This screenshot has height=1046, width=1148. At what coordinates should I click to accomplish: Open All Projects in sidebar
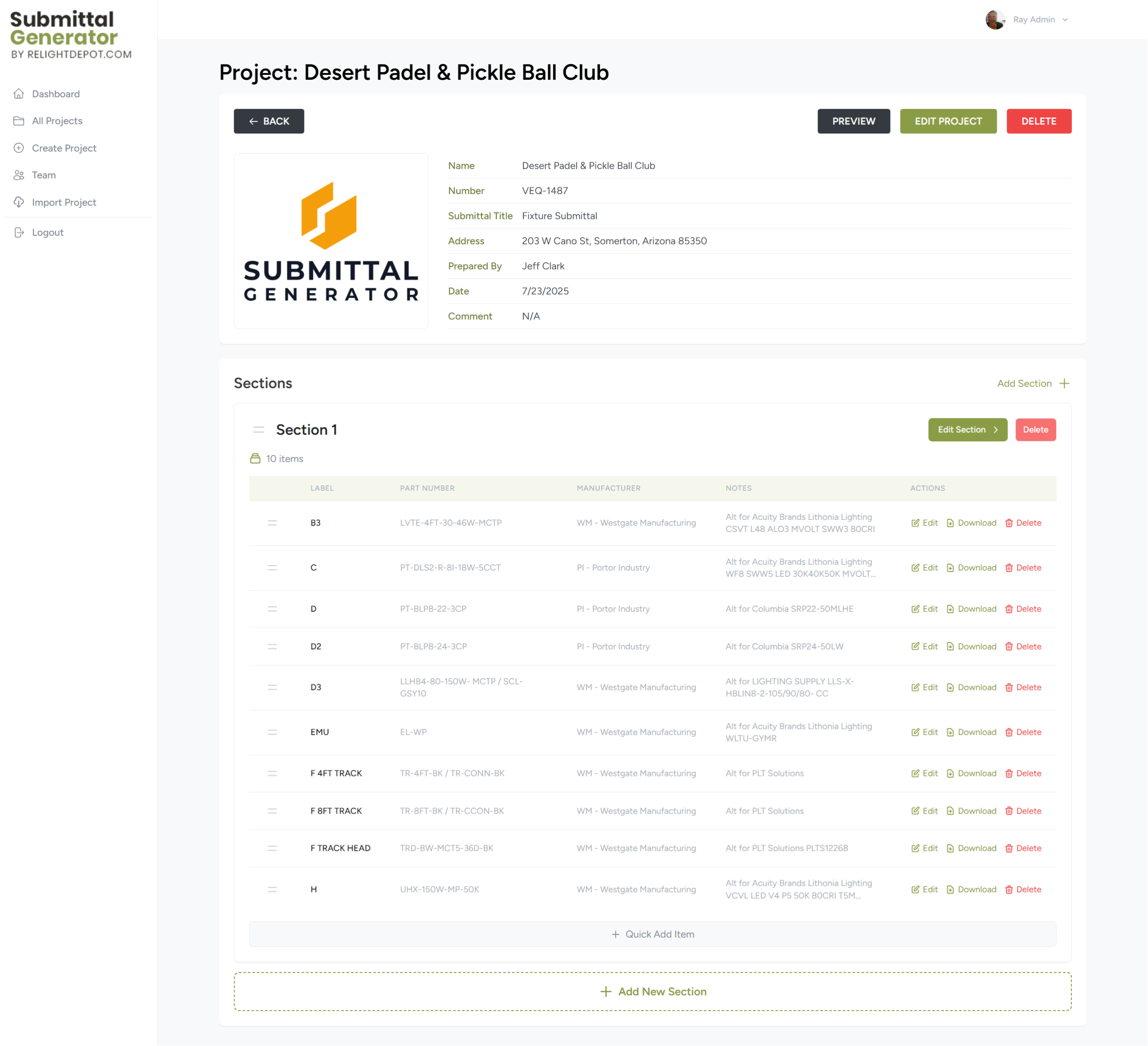[57, 121]
